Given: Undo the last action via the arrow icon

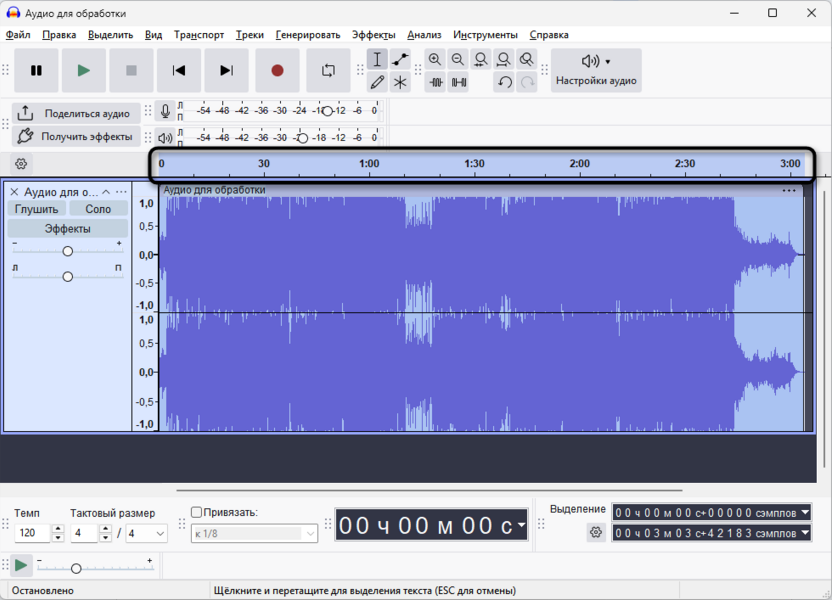Looking at the screenshot, I should pyautogui.click(x=504, y=82).
